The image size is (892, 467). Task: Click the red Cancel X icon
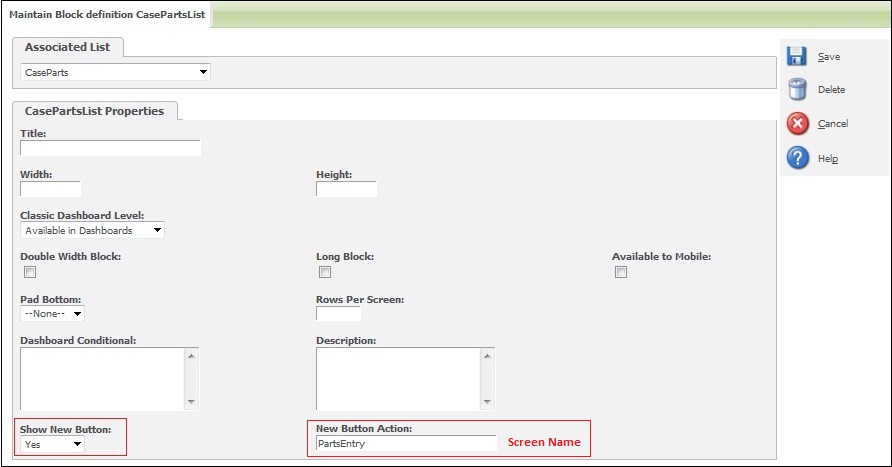797,124
